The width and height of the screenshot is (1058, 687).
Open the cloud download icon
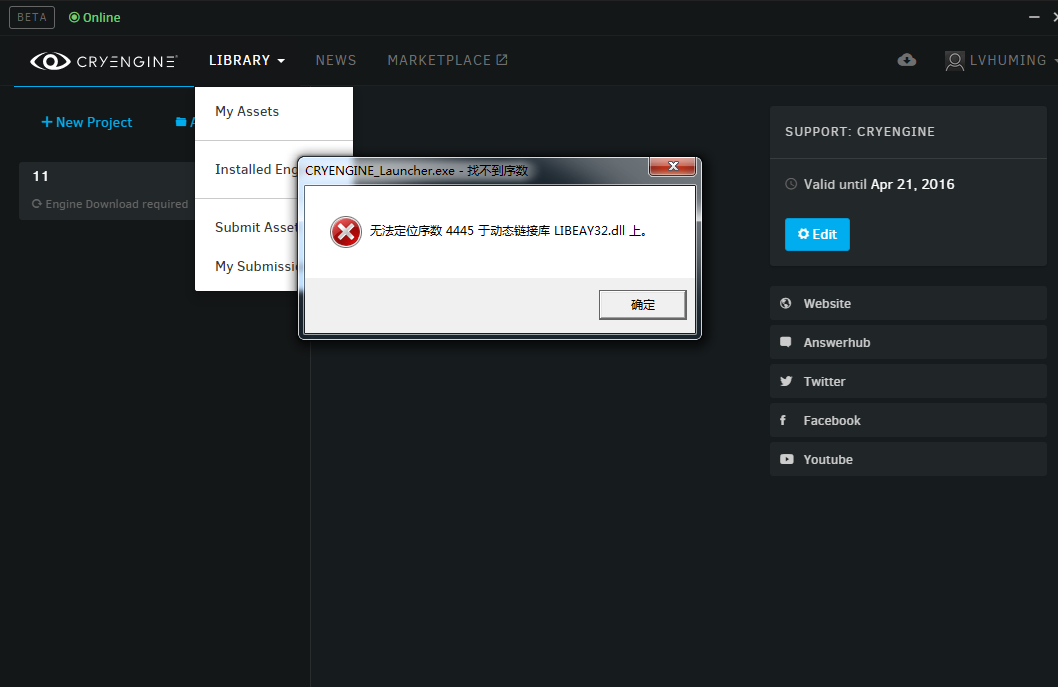(907, 60)
